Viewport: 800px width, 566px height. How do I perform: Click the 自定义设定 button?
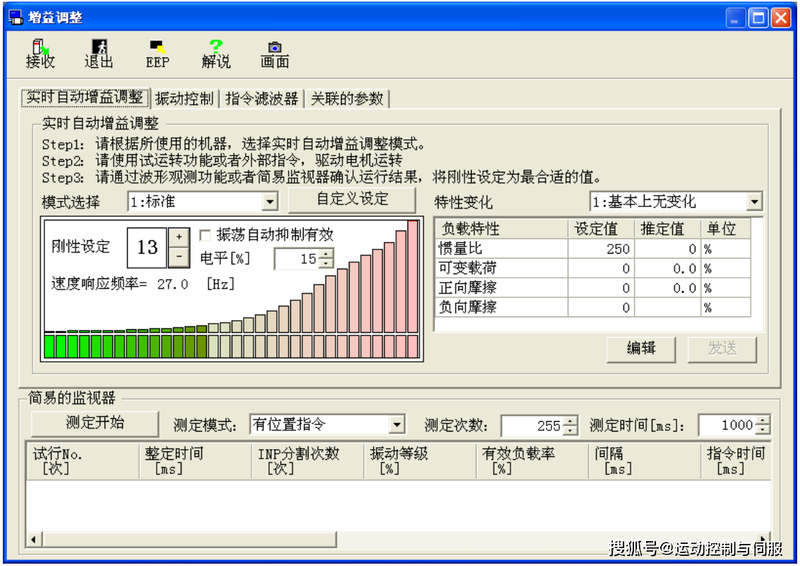coord(352,199)
